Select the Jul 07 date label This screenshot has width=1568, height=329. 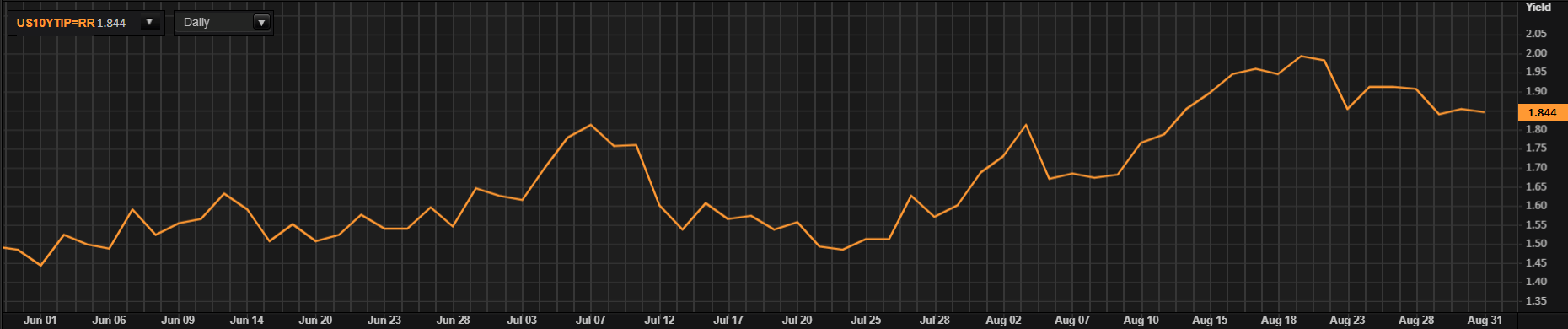590,321
